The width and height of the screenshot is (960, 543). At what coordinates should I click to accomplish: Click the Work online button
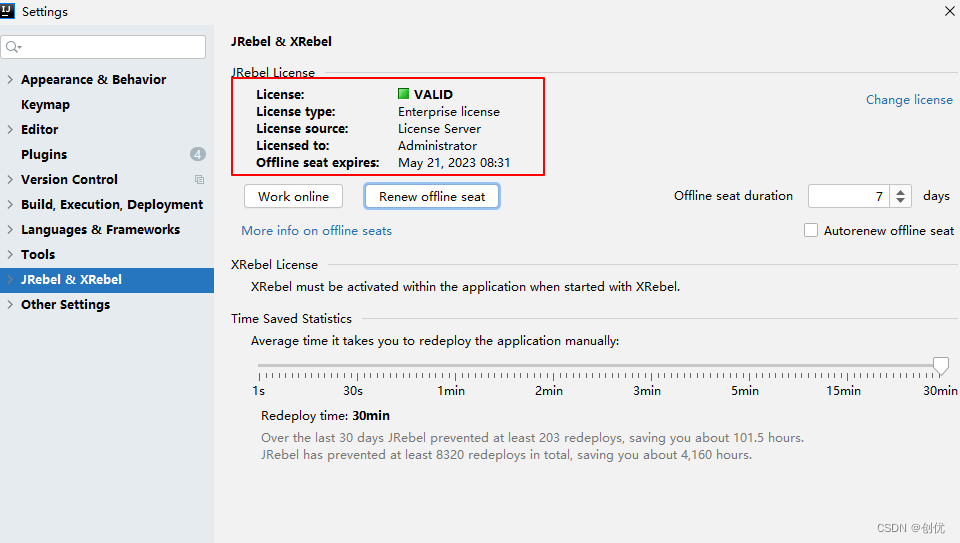[x=293, y=197]
